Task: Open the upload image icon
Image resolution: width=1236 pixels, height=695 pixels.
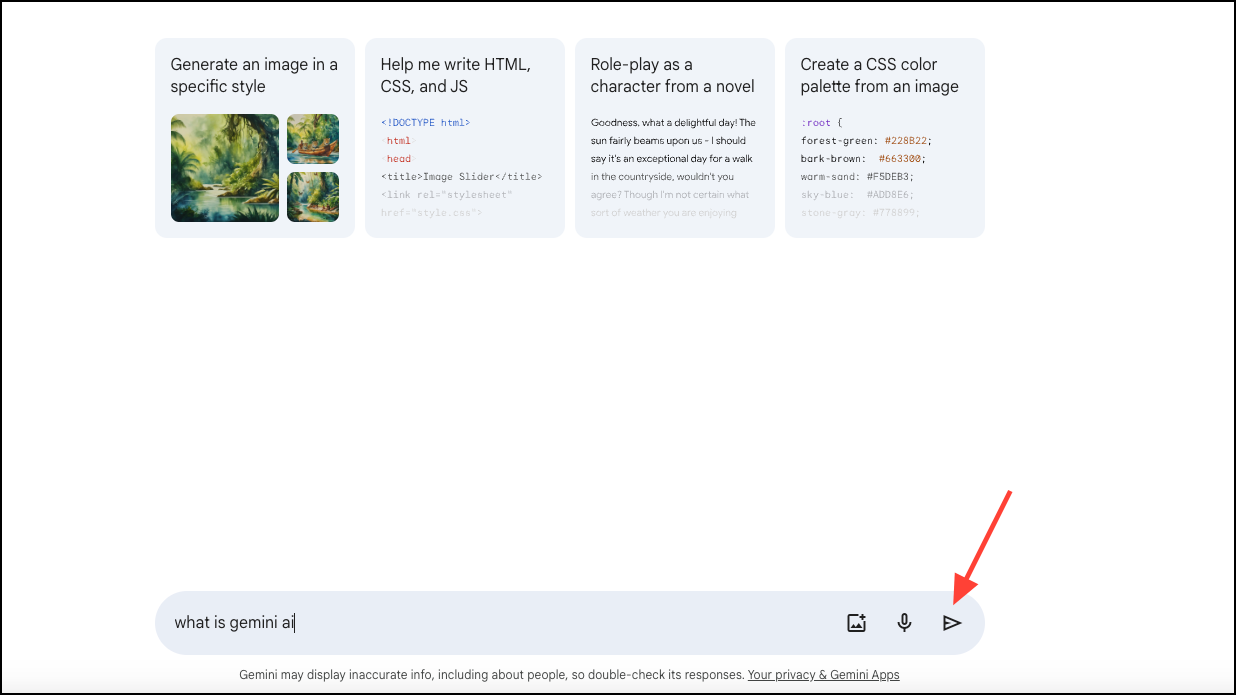Action: (x=856, y=623)
